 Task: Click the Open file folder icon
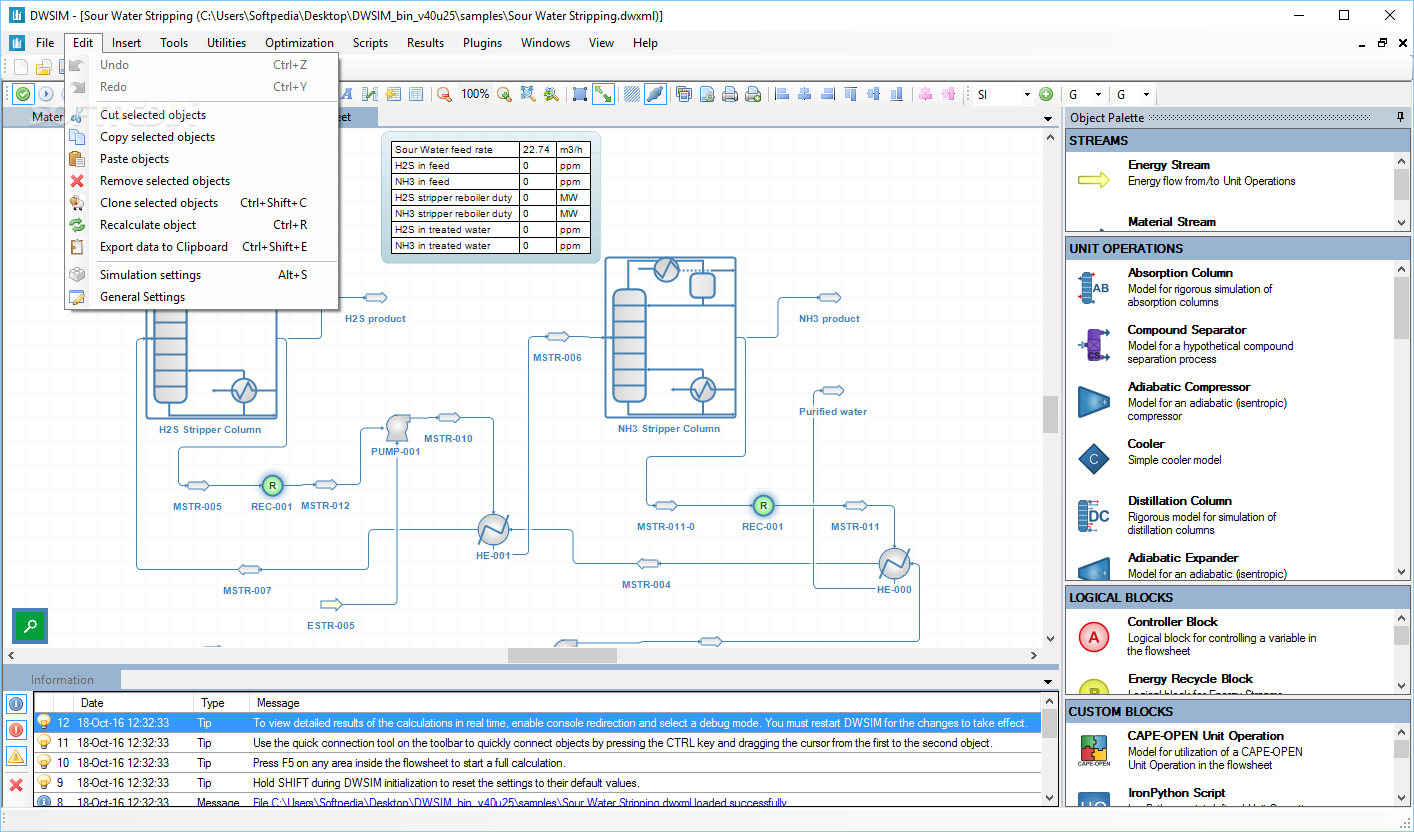(x=43, y=68)
